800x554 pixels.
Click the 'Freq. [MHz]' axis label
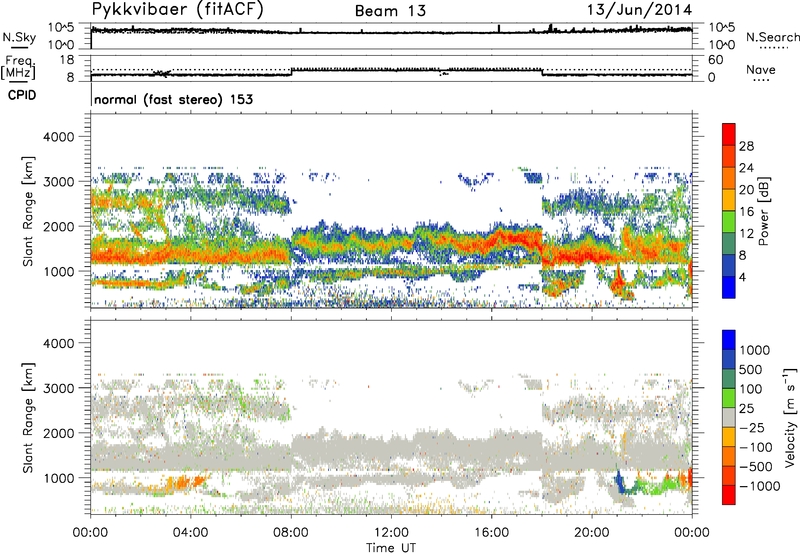[18, 67]
